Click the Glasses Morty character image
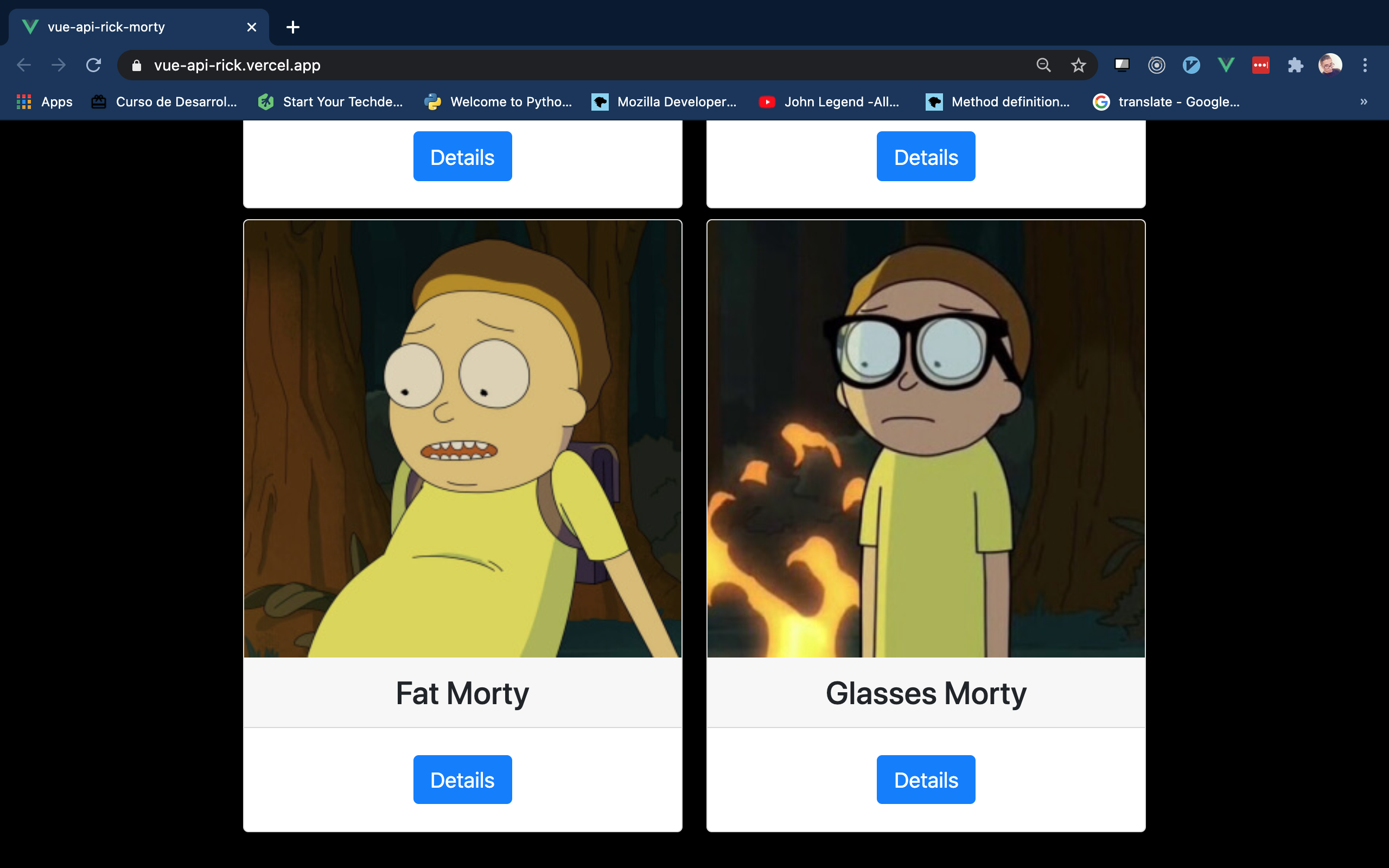This screenshot has width=1389, height=868. pos(926,438)
